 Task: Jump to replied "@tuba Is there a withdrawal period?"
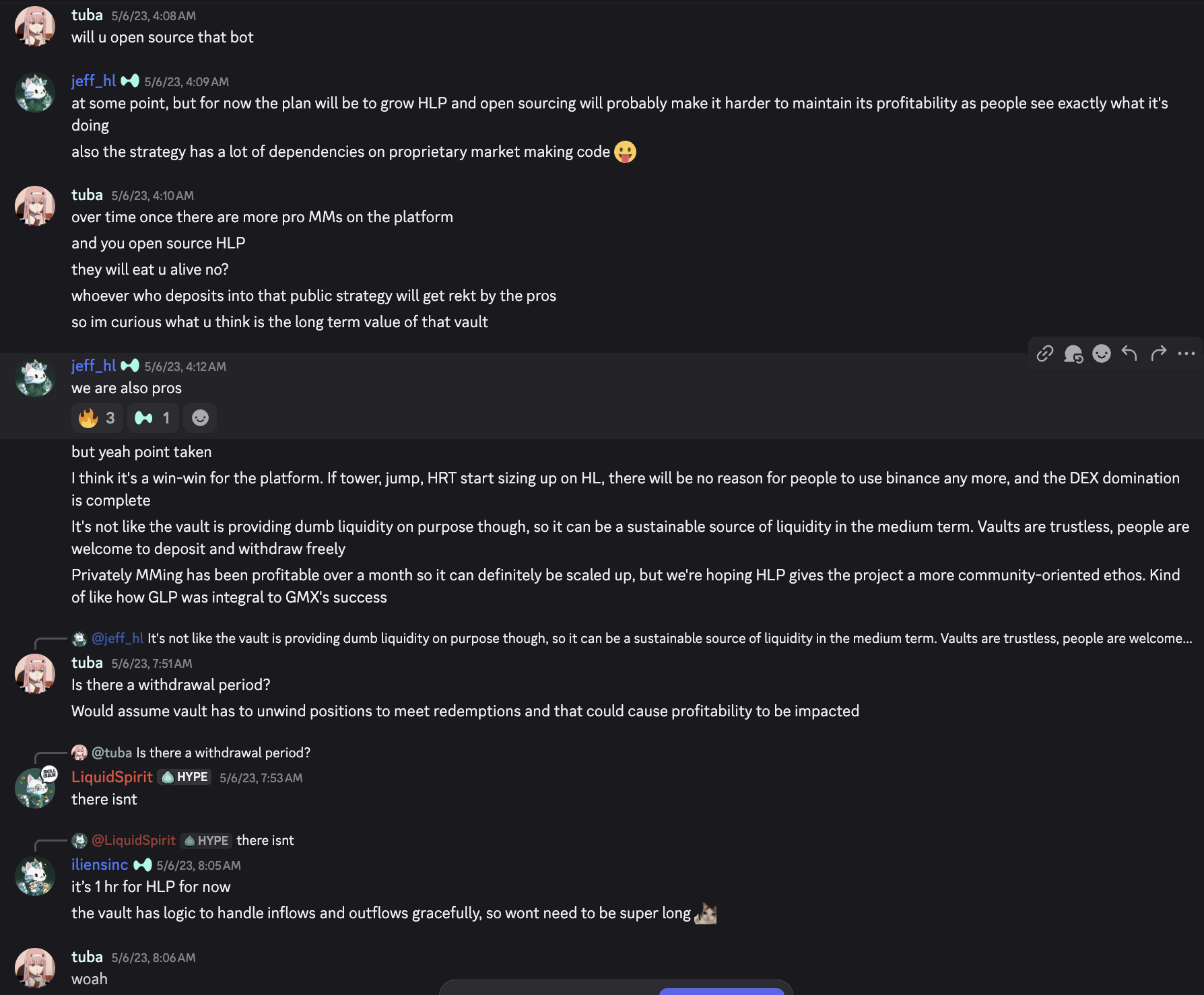tap(222, 753)
